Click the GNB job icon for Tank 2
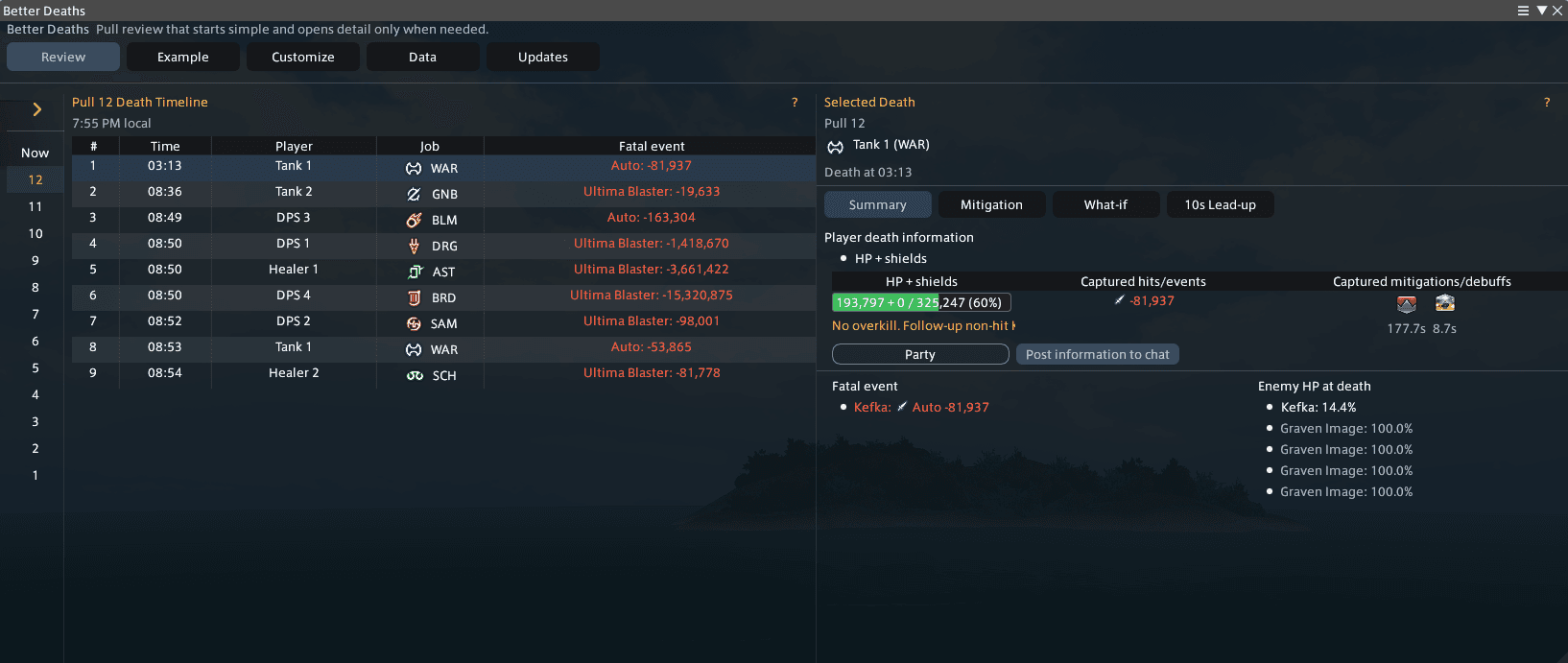The width and height of the screenshot is (1568, 663). click(414, 194)
